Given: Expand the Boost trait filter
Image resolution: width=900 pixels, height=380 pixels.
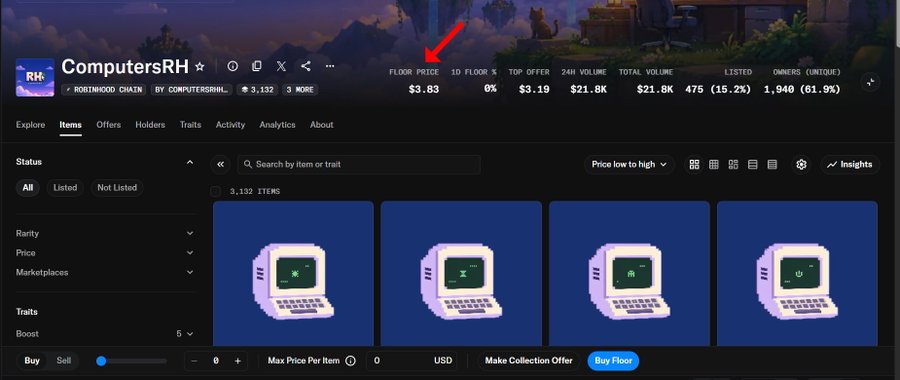Looking at the screenshot, I should tap(106, 334).
